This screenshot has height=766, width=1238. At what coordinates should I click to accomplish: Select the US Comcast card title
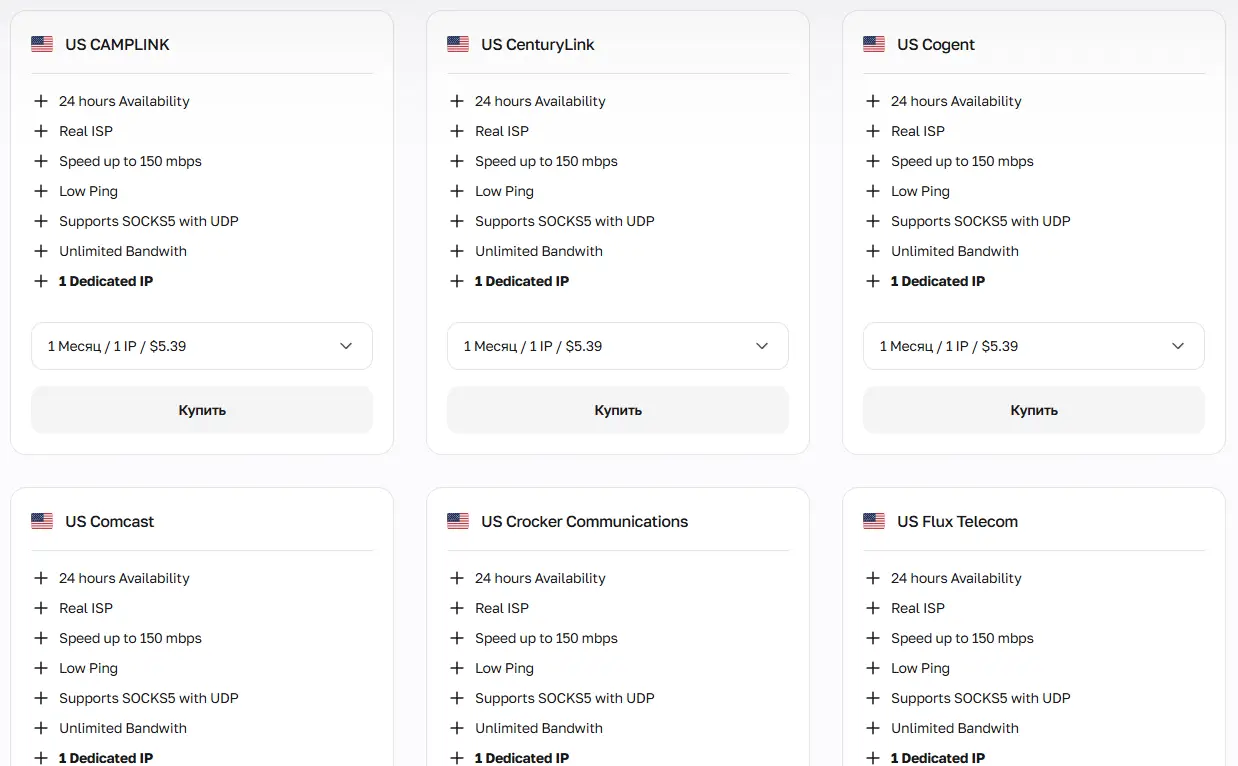point(110,521)
